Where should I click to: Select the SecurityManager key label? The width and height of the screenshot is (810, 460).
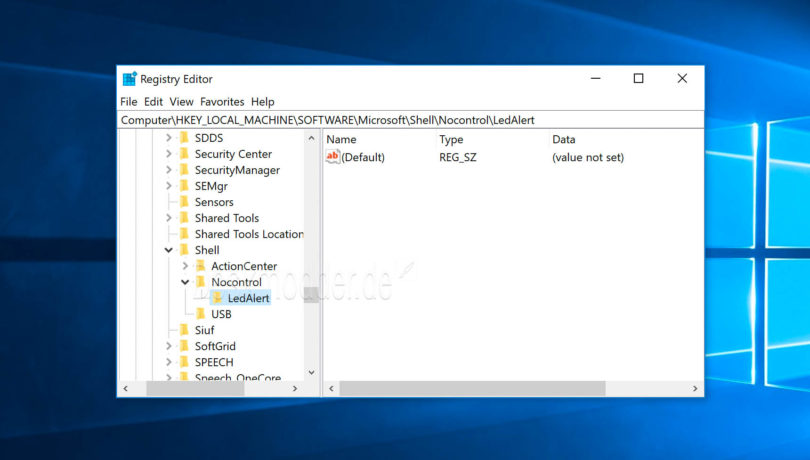(x=237, y=170)
